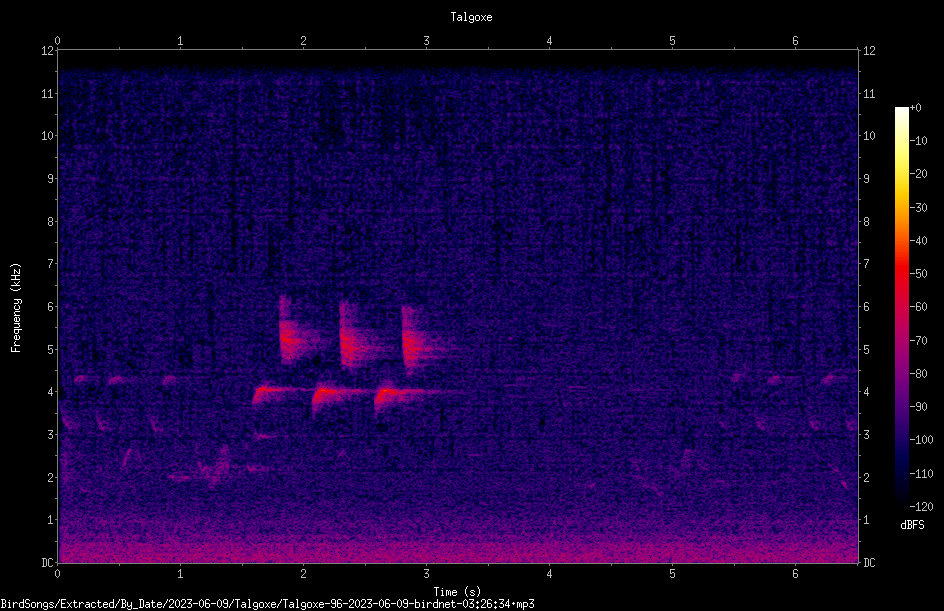Click the 1 second tick on bottom time axis
944x611 pixels.
180,574
